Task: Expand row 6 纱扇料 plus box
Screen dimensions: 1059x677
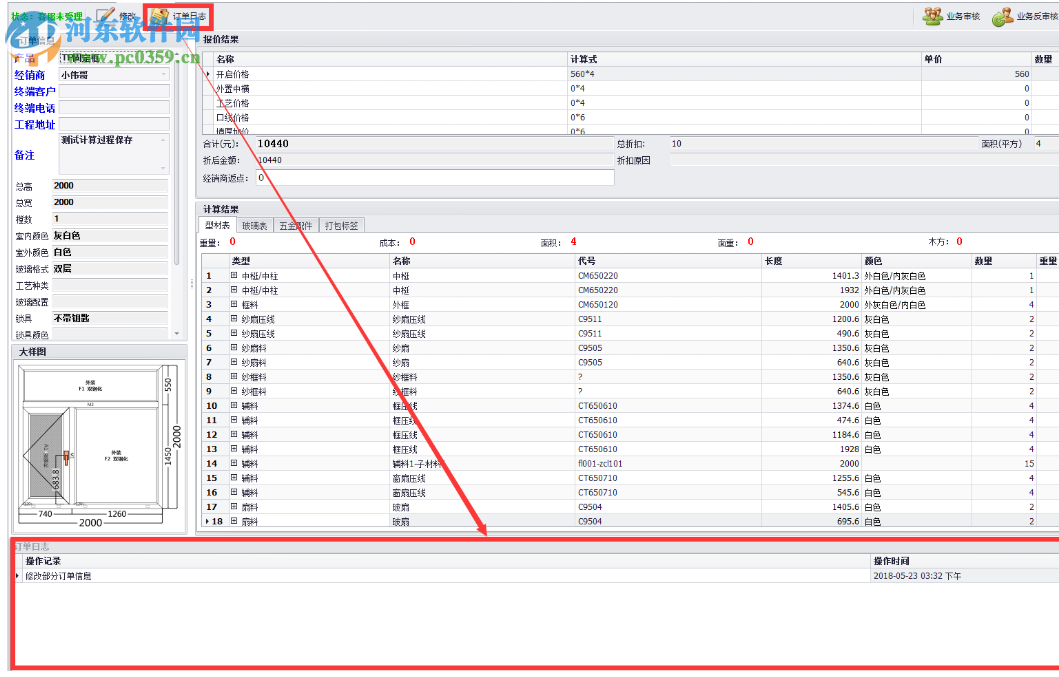Action: click(234, 348)
